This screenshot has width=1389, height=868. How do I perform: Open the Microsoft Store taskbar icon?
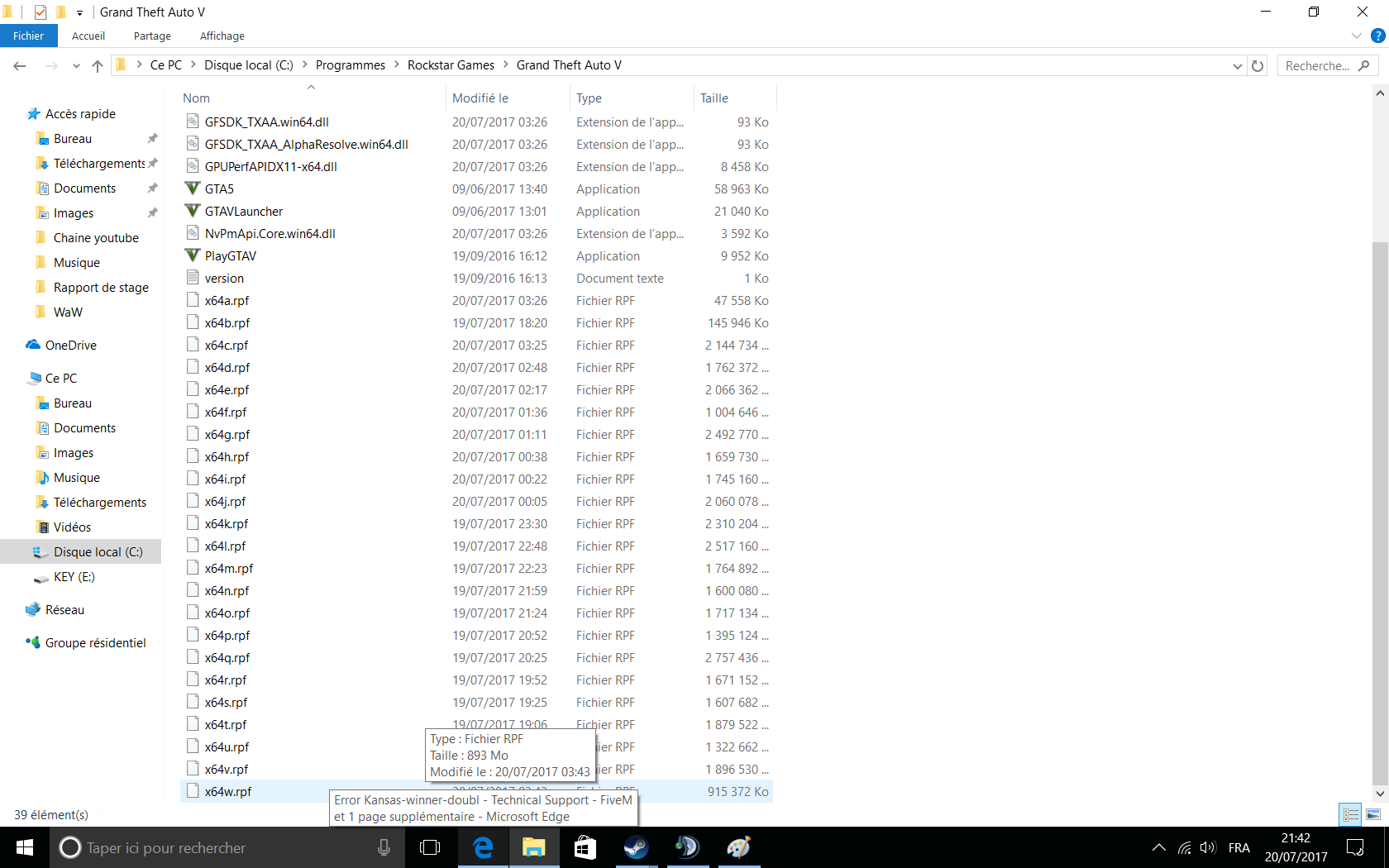click(585, 847)
